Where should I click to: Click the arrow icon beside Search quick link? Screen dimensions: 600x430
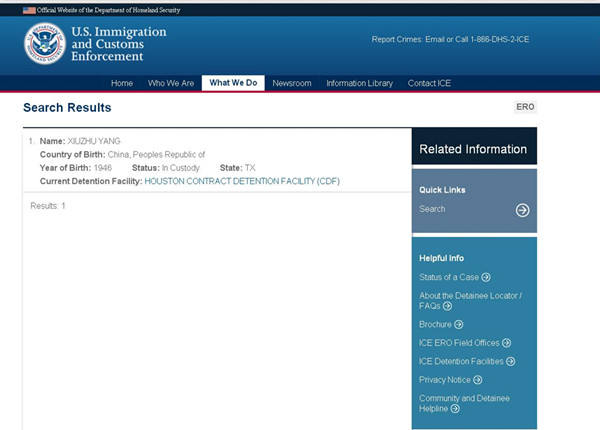click(522, 210)
